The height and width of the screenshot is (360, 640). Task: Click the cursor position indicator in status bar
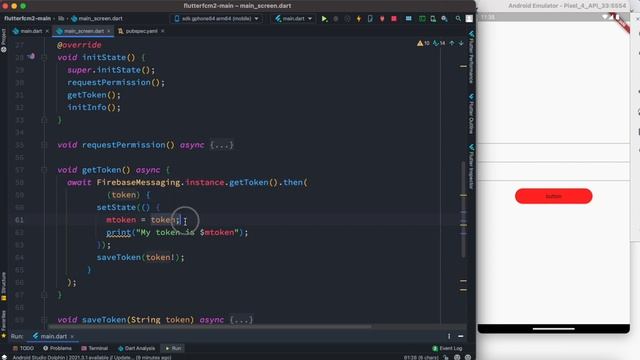[421, 357]
